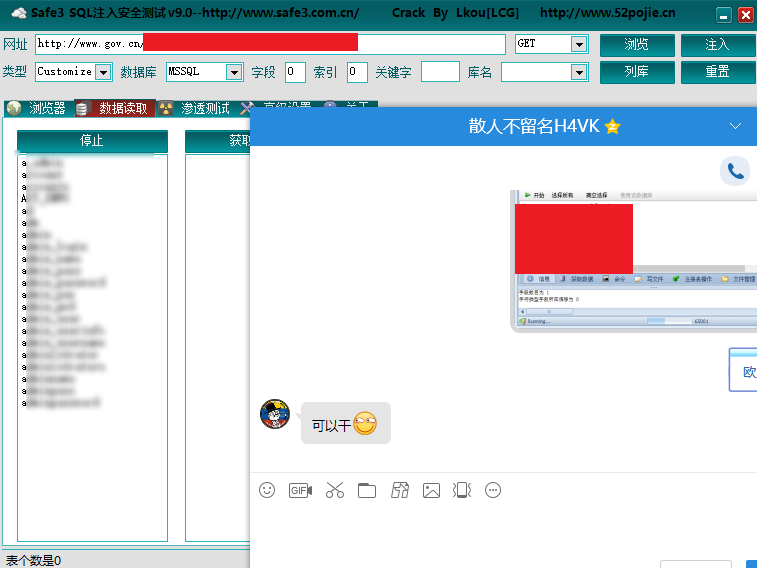Click the 表个数是0 status text

pyautogui.click(x=33, y=560)
